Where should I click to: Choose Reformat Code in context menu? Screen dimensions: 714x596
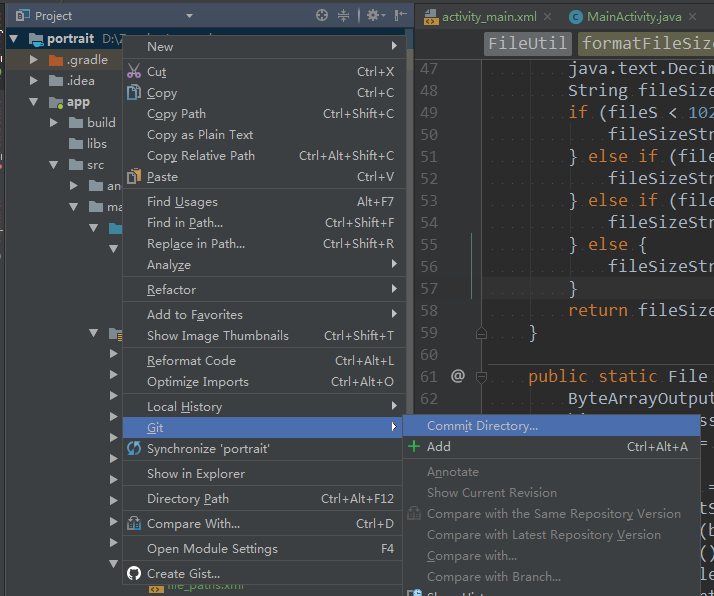click(x=191, y=361)
